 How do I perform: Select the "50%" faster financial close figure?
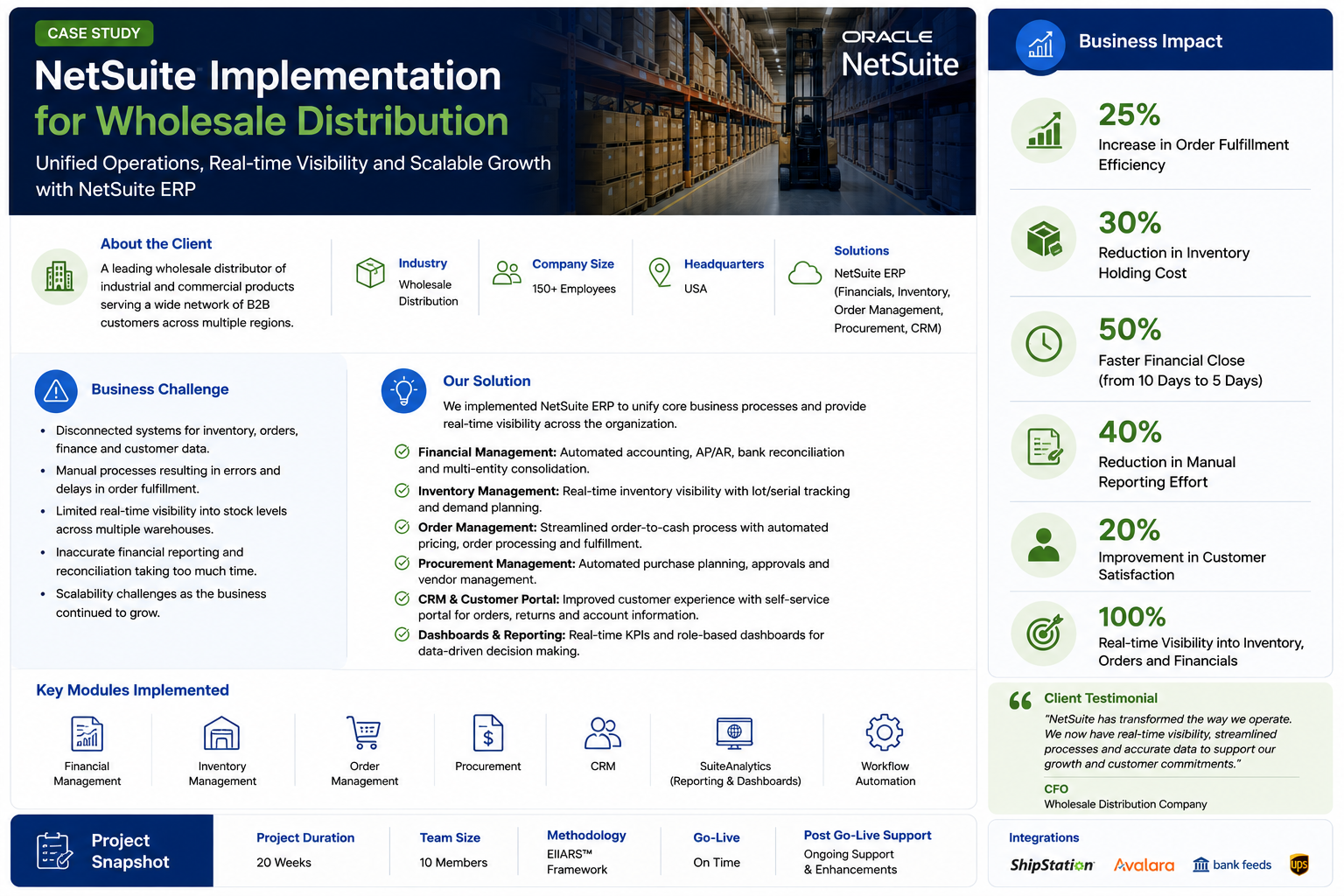point(1130,329)
